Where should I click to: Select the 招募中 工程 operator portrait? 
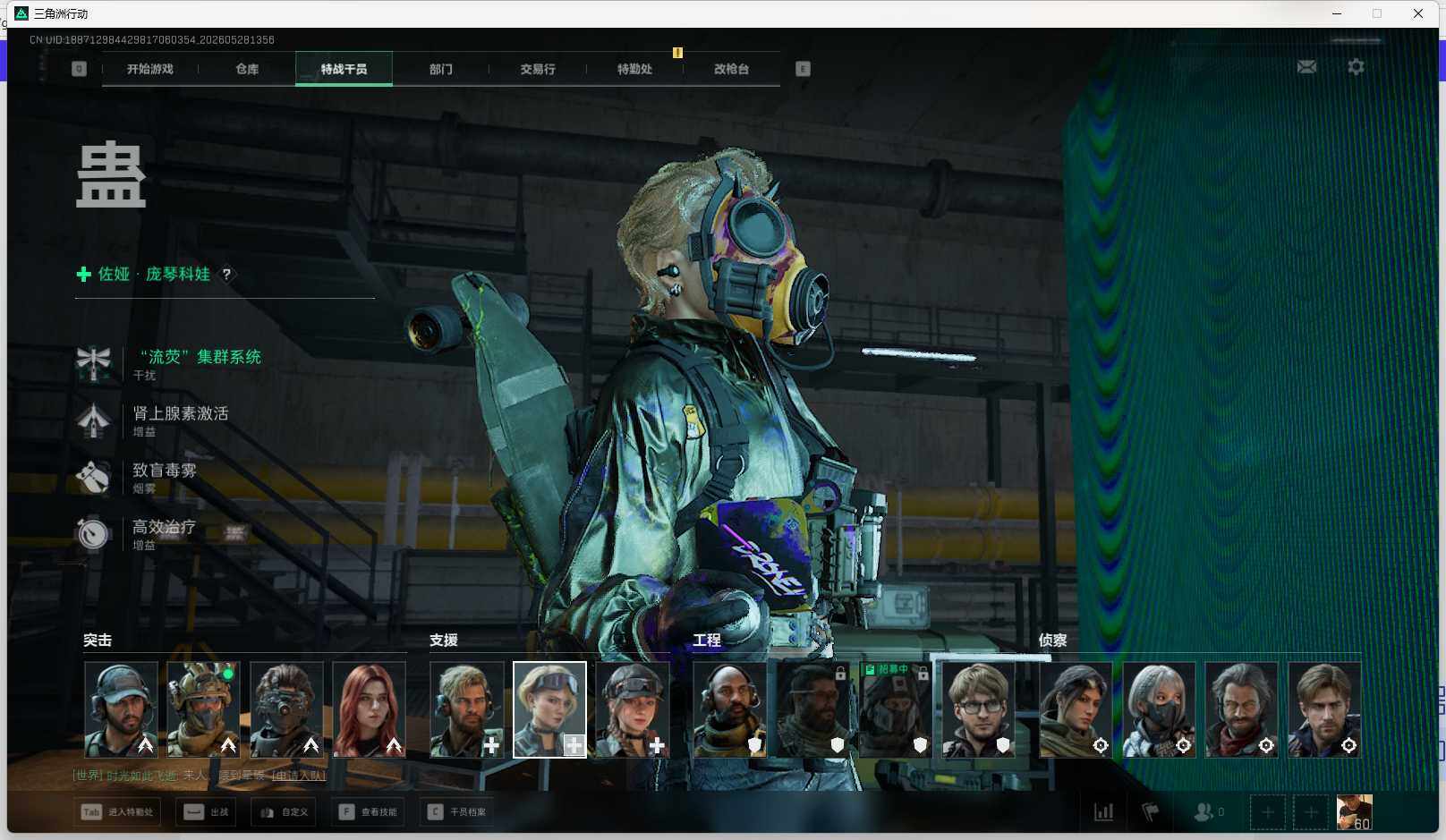pos(896,709)
